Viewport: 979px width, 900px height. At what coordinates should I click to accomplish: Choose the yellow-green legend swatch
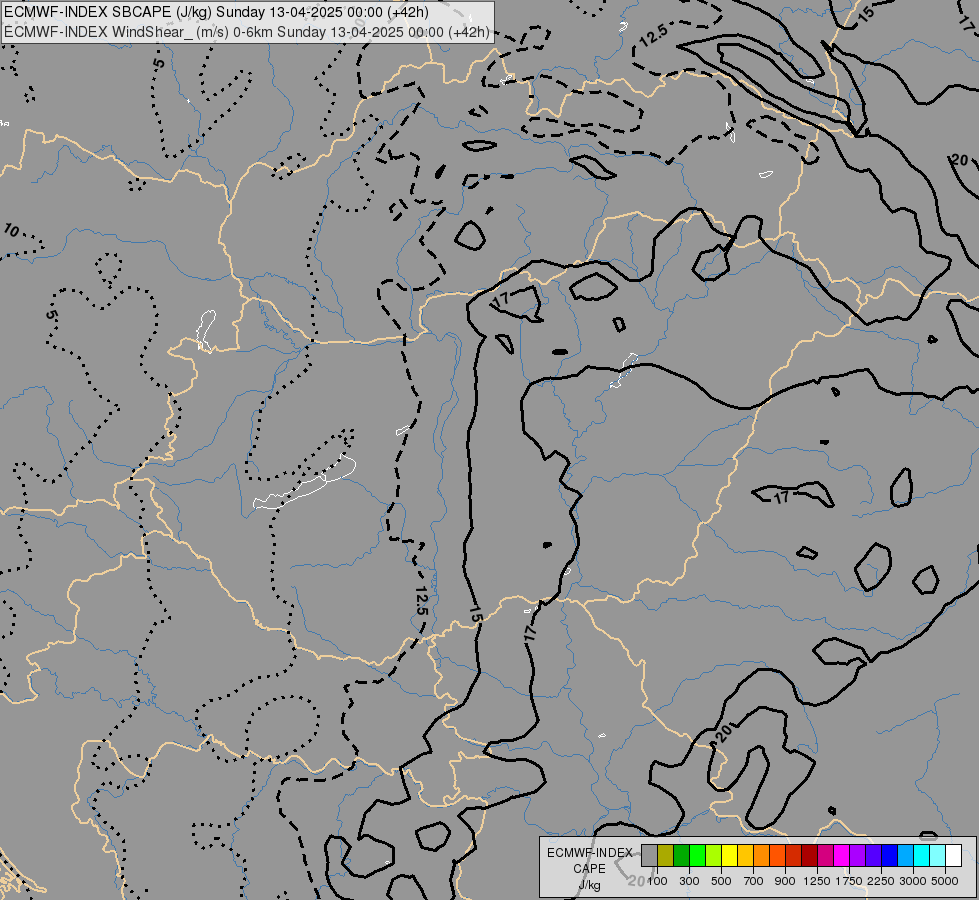(714, 855)
